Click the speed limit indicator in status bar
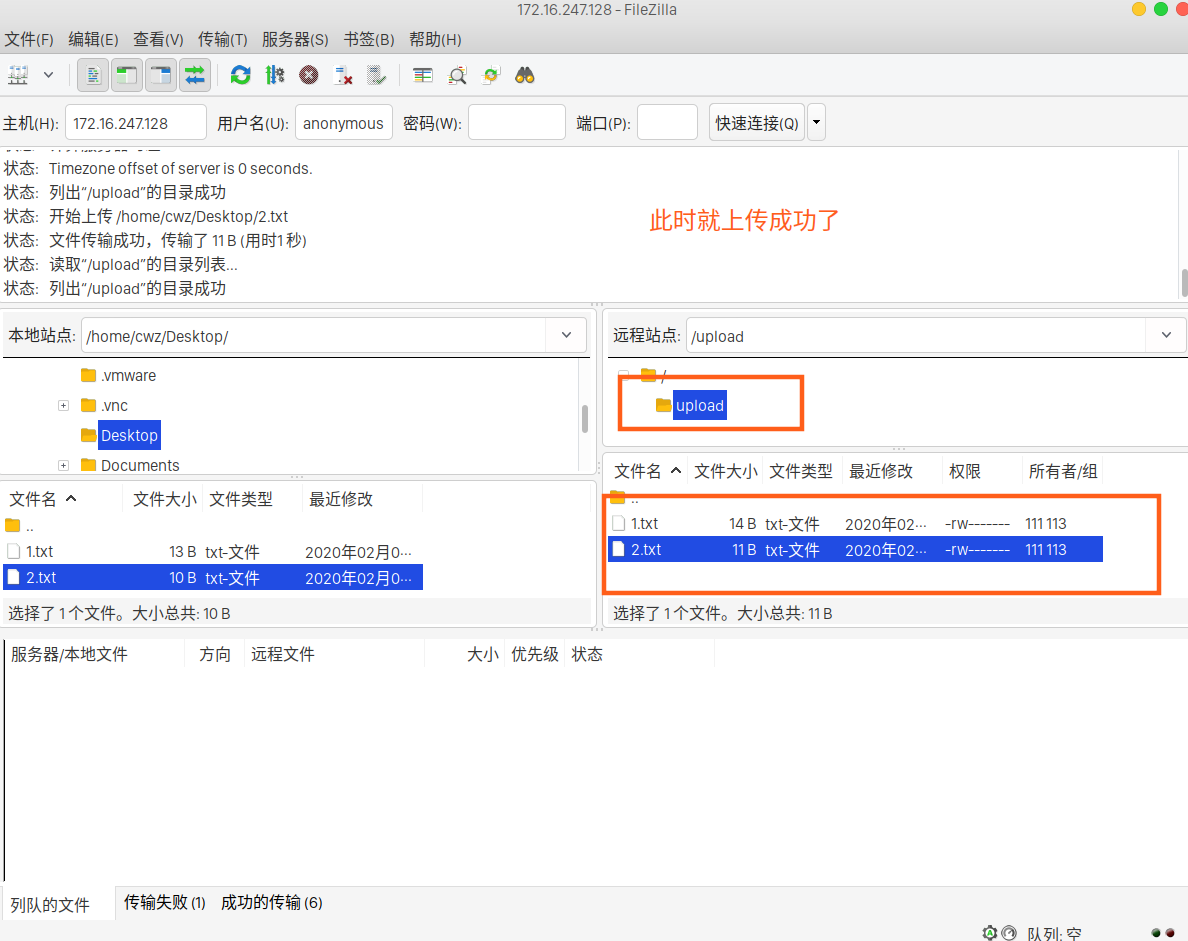Image resolution: width=1188 pixels, height=941 pixels. pyautogui.click(x=1008, y=933)
